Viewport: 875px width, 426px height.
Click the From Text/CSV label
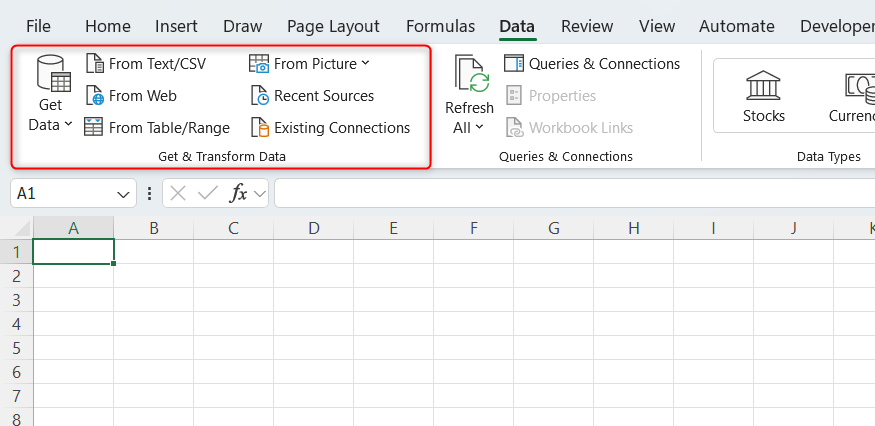pos(157,64)
